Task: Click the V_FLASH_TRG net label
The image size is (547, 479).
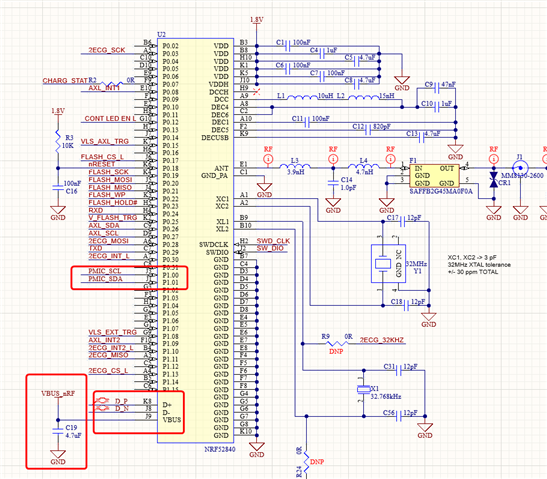Action: pyautogui.click(x=113, y=217)
